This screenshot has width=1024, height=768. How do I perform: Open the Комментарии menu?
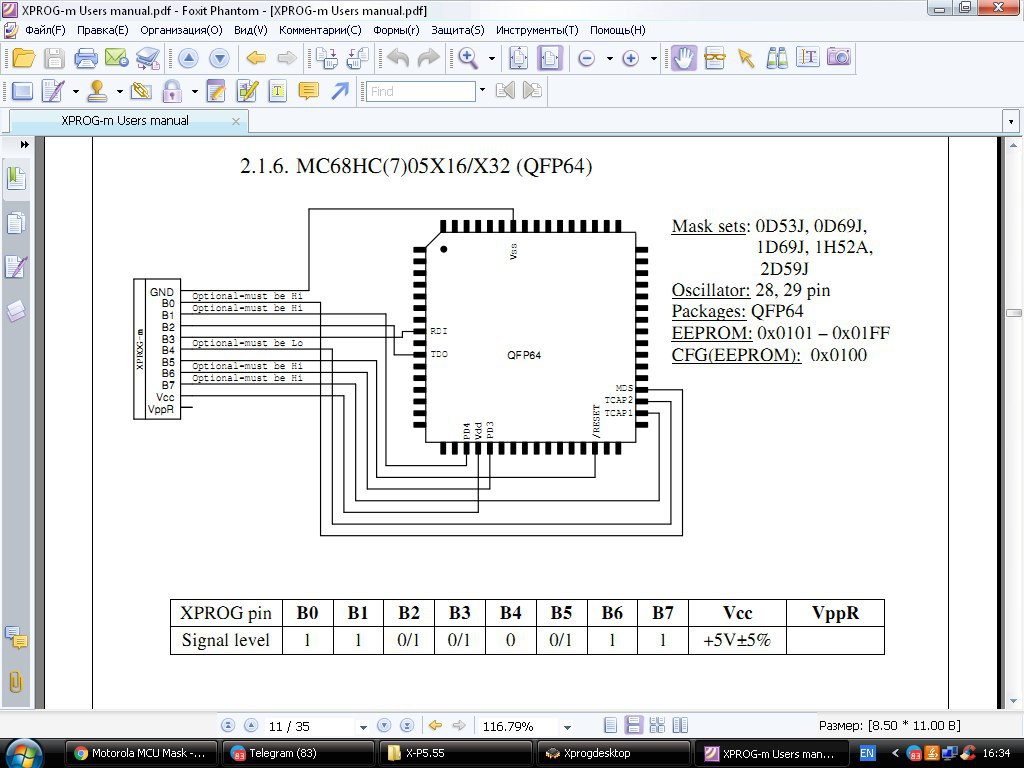point(319,30)
